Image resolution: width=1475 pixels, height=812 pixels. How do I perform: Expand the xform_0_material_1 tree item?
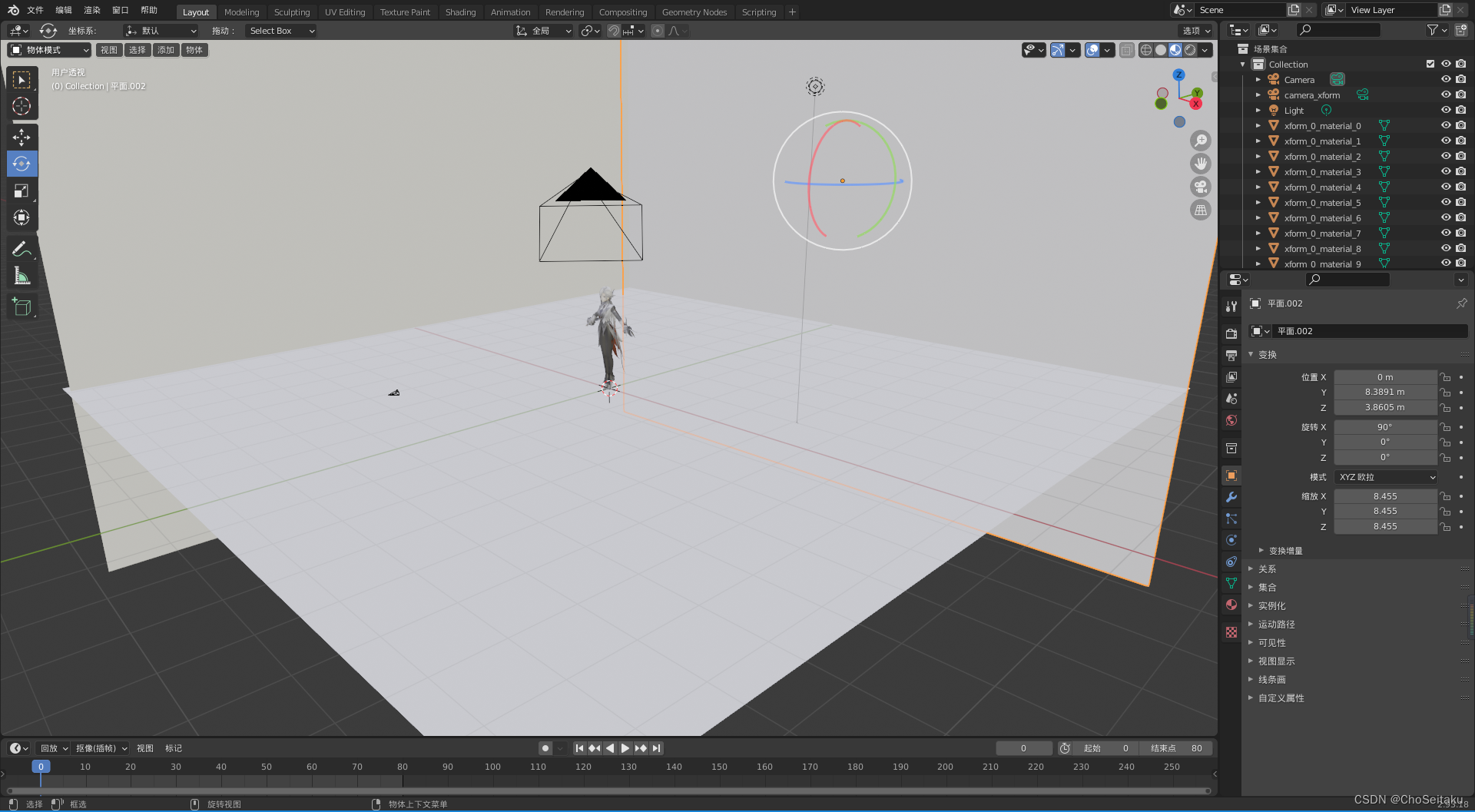coord(1258,141)
